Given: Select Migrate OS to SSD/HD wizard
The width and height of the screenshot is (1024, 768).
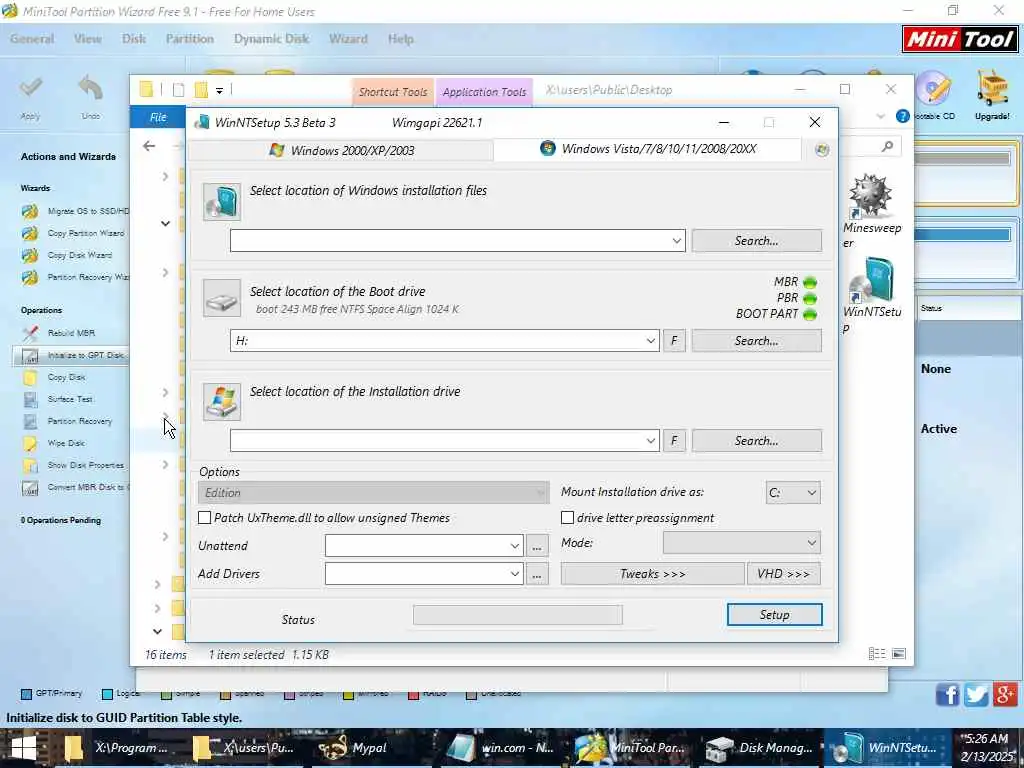Looking at the screenshot, I should 74,211.
